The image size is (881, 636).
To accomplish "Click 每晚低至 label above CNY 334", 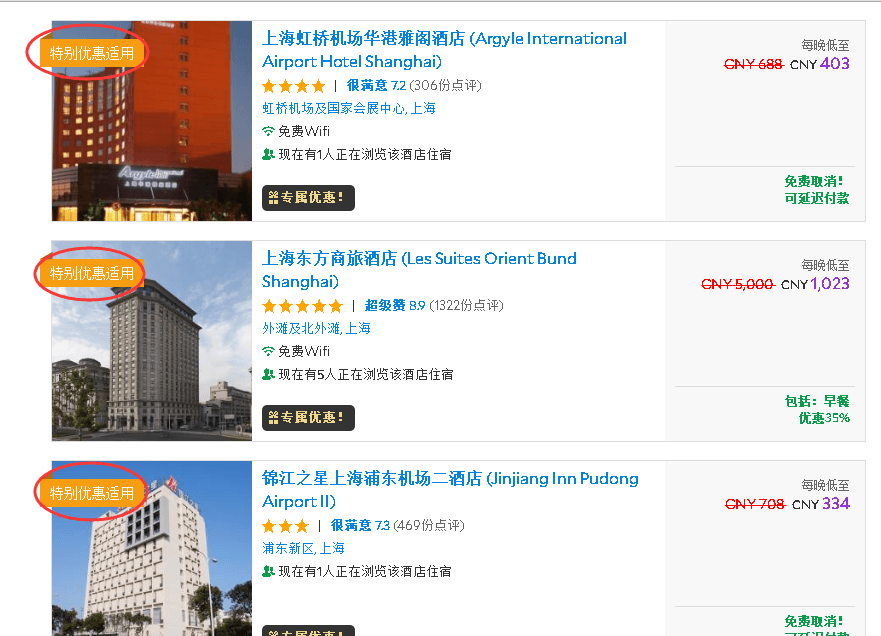I will coord(825,485).
